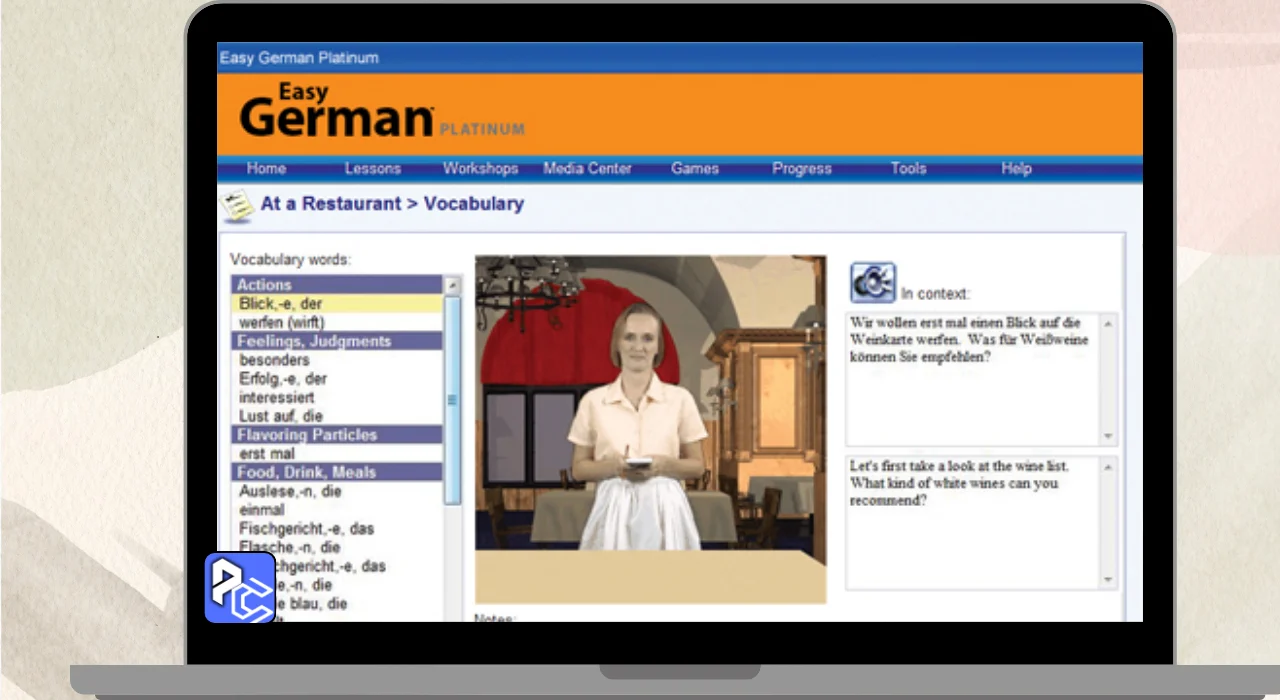The image size is (1280, 700).
Task: Click scroll up arrow in German context box
Action: click(1107, 323)
